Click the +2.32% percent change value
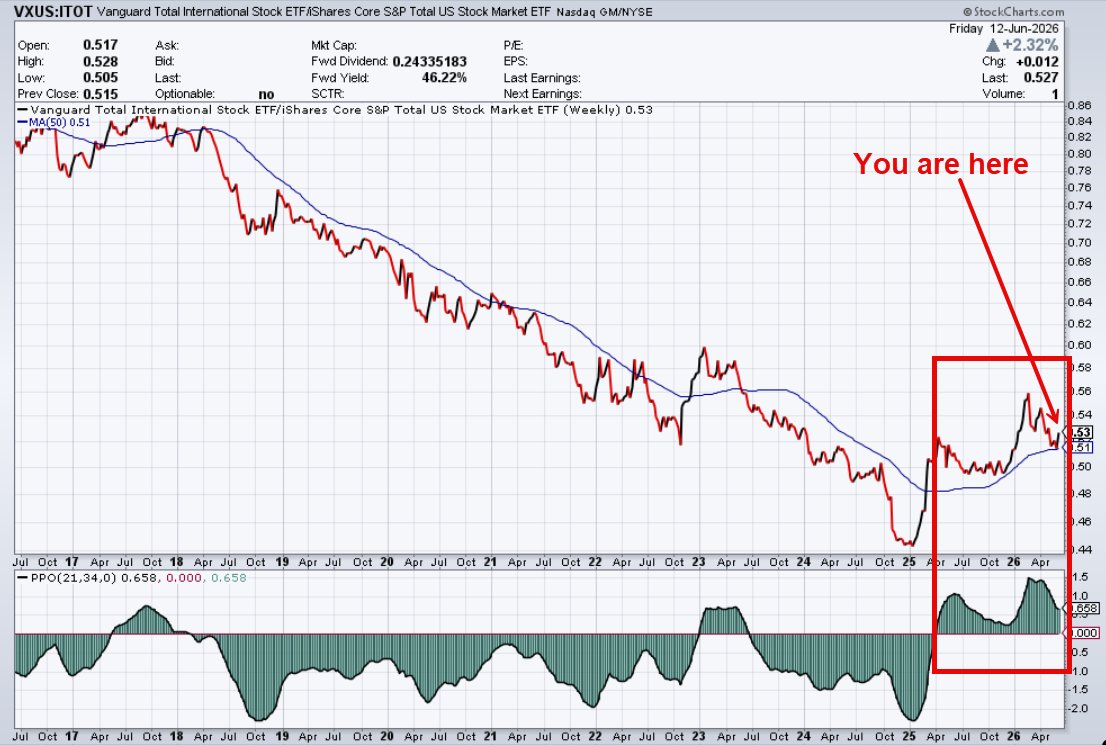 click(x=1031, y=45)
